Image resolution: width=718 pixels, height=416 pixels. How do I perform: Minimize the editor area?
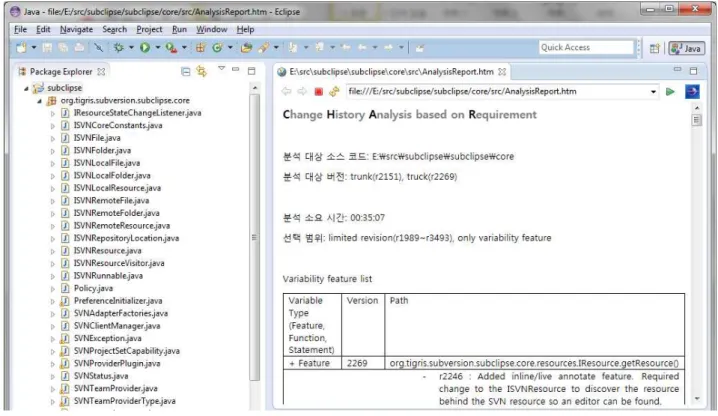677,69
